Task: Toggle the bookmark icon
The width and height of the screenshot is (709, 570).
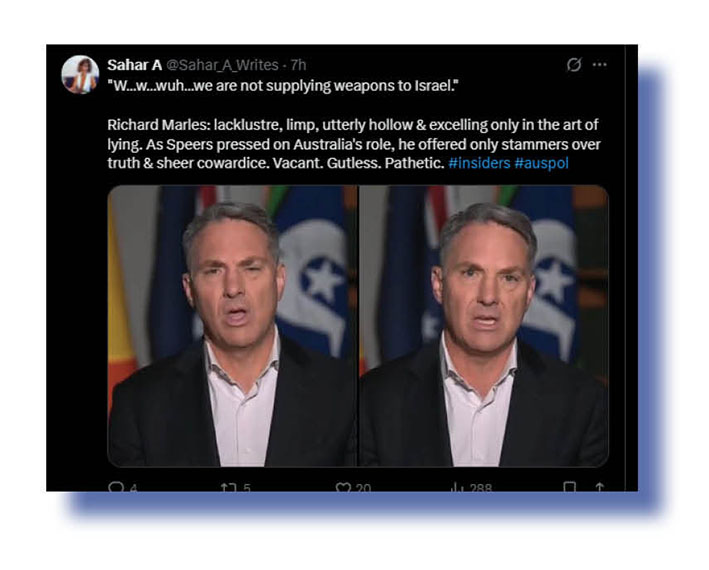Action: (570, 486)
